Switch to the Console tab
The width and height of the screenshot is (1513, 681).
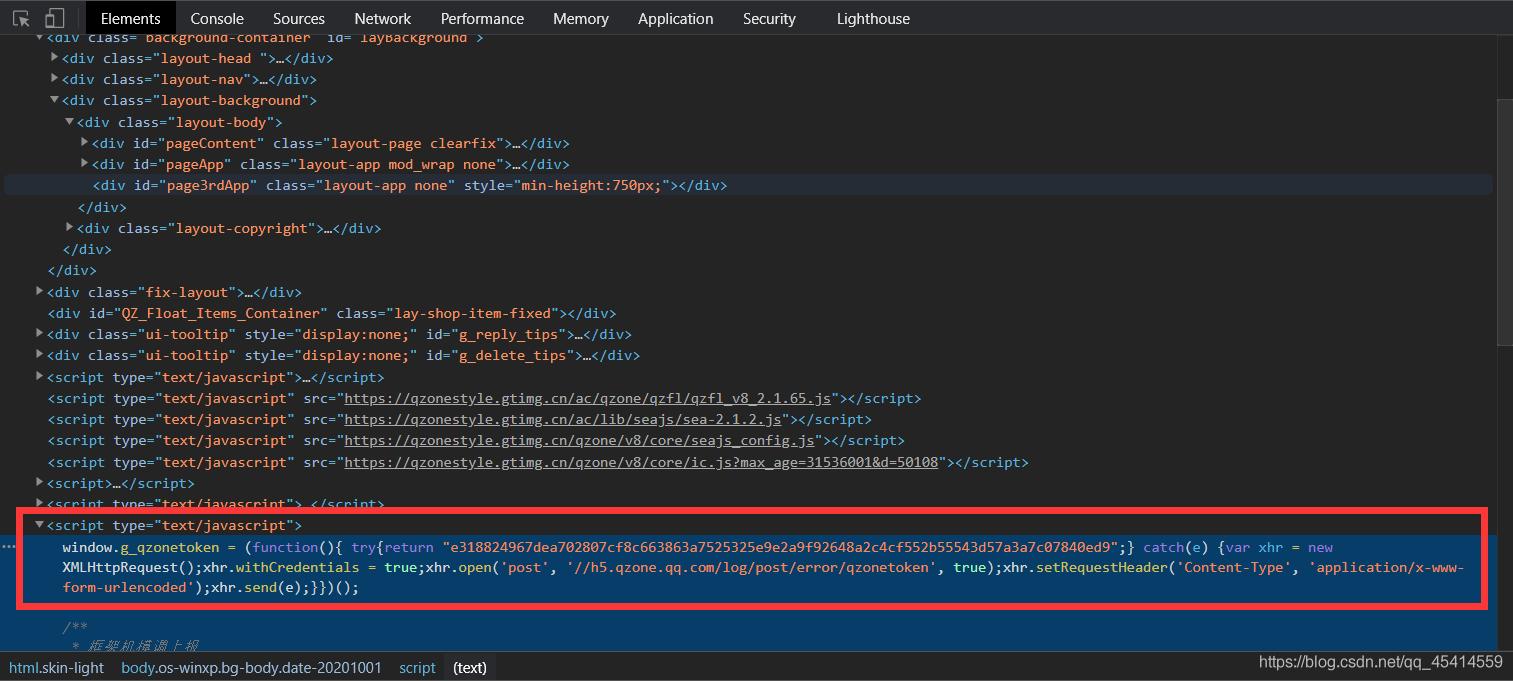(216, 18)
